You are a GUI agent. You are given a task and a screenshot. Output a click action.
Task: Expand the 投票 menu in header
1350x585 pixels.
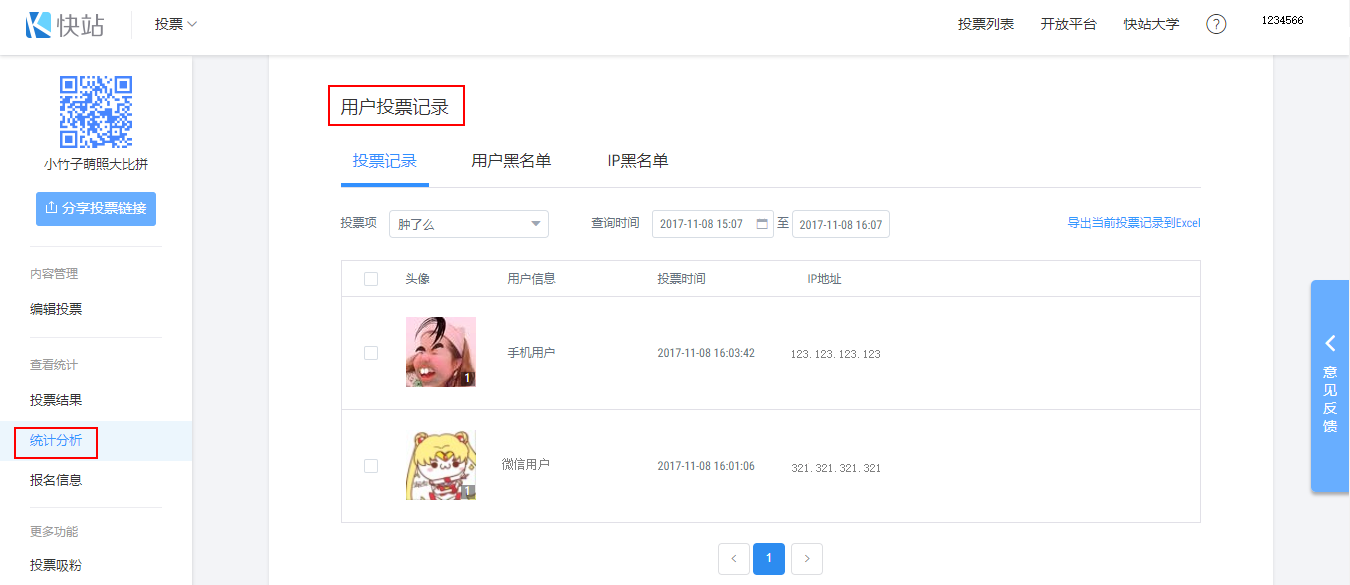[x=176, y=24]
